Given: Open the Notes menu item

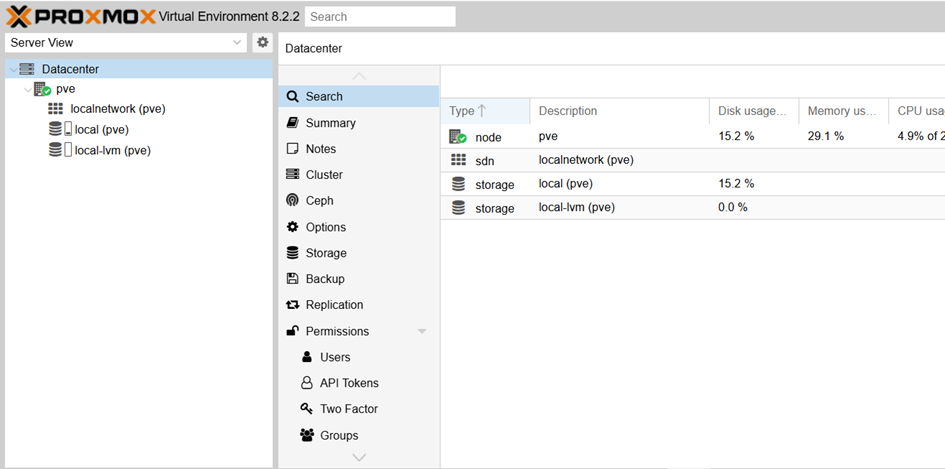Looking at the screenshot, I should [x=359, y=149].
